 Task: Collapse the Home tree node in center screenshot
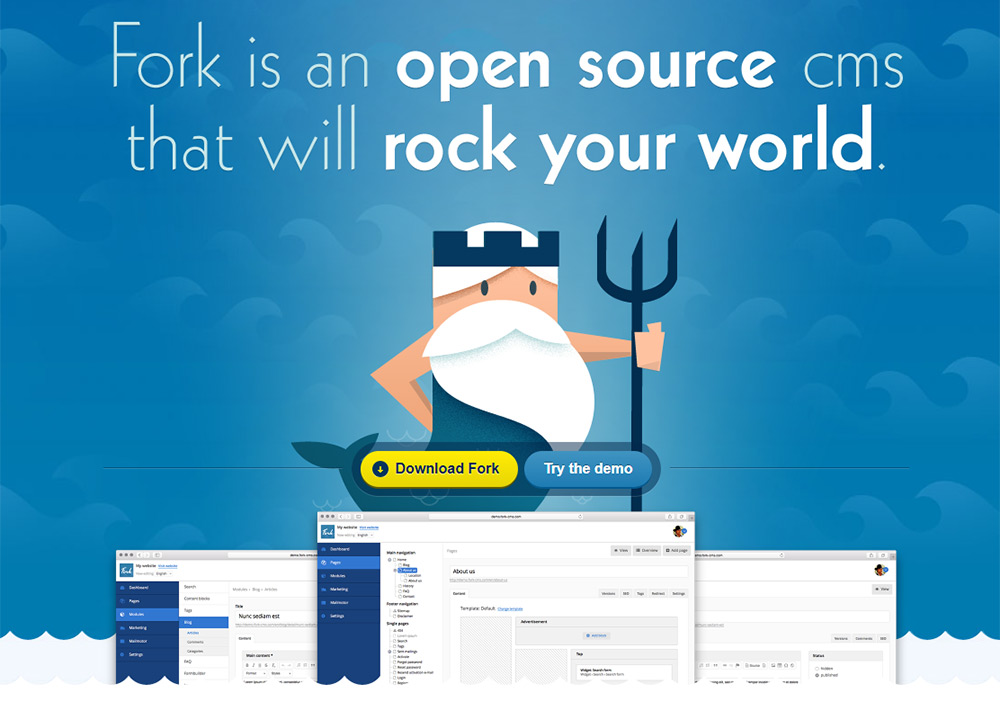[x=390, y=560]
